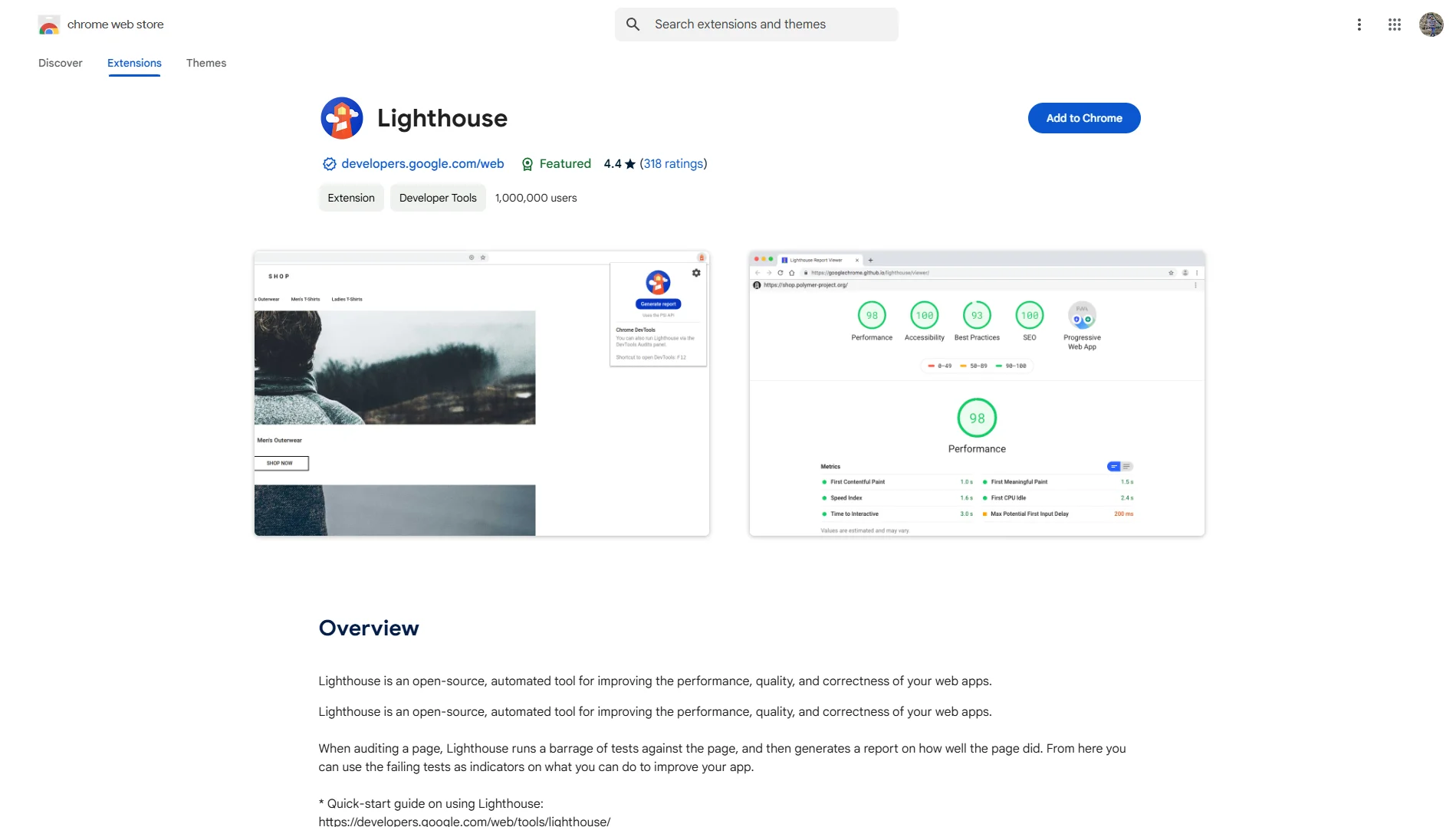Screen dimensions: 1456x827
Task: Click the 4.4 star rating
Action: (x=616, y=163)
